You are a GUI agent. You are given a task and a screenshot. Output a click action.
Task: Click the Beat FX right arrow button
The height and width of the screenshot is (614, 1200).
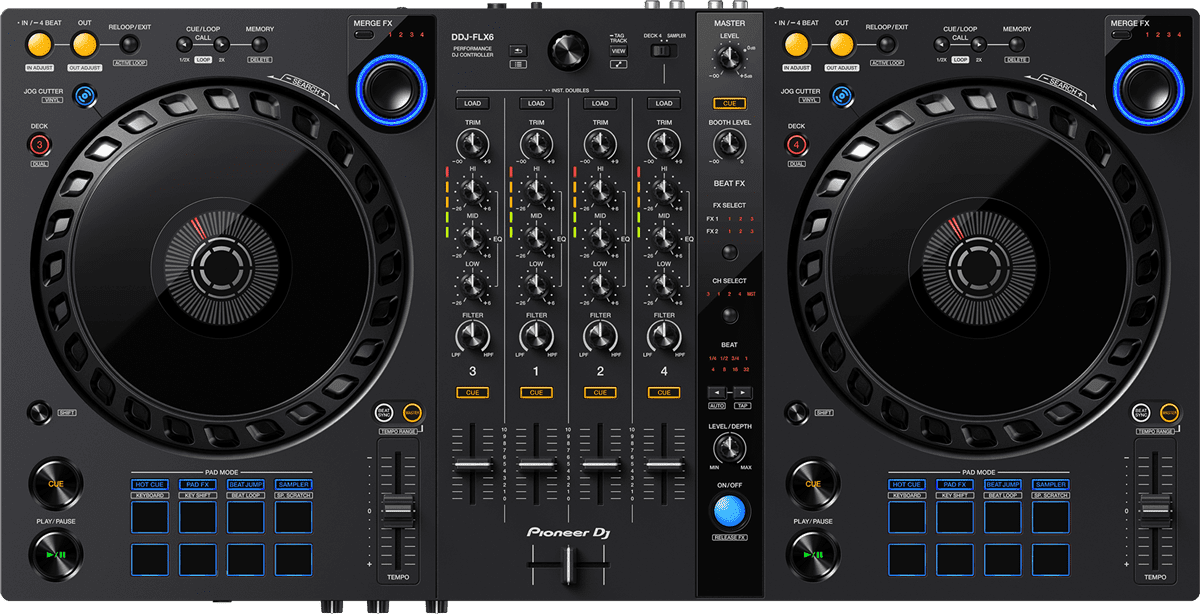tap(742, 392)
